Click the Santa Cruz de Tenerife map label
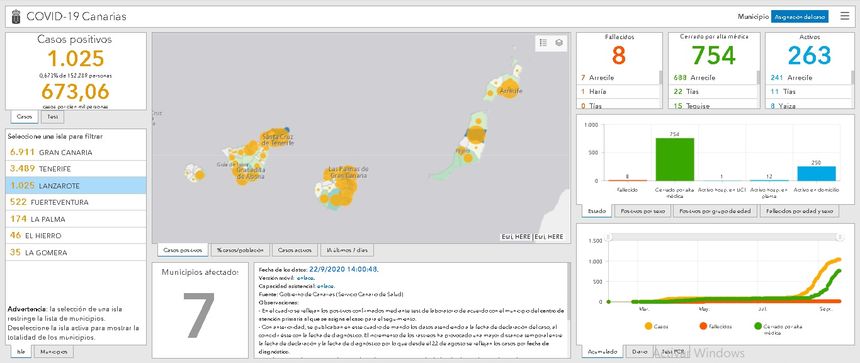860x363 pixels. (x=278, y=139)
